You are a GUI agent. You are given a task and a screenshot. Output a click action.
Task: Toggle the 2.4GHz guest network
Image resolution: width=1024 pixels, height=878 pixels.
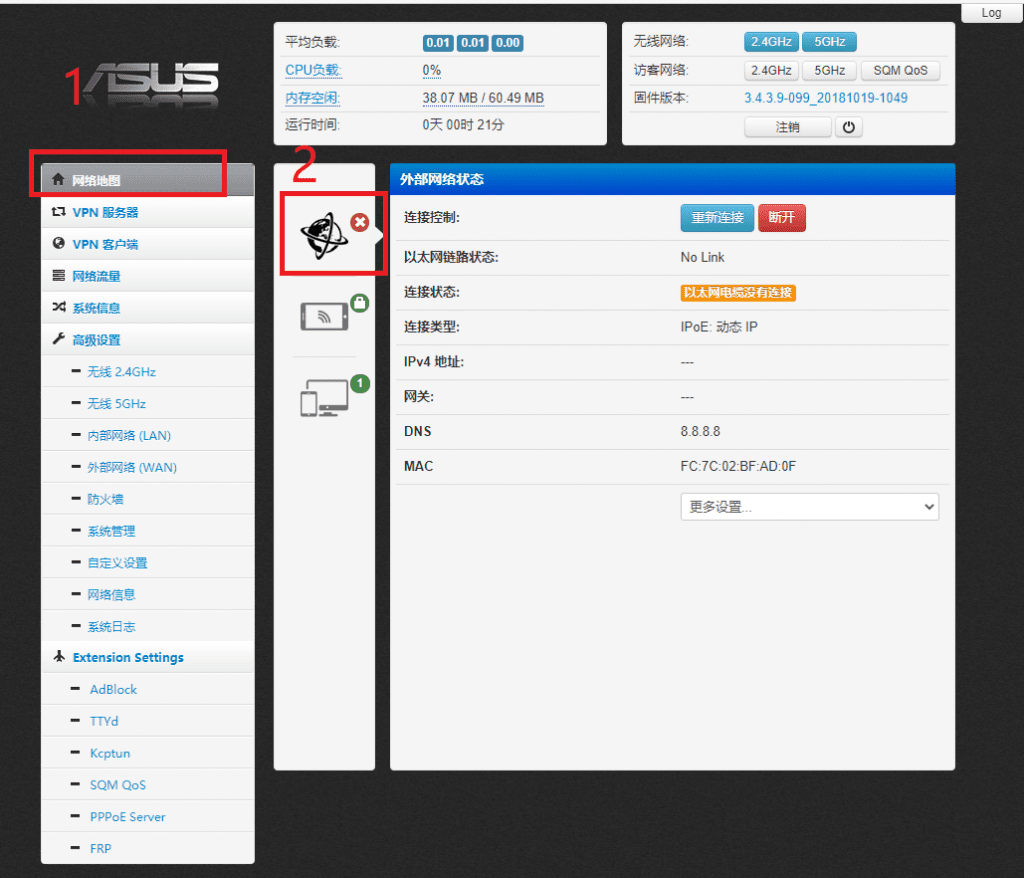click(x=771, y=71)
